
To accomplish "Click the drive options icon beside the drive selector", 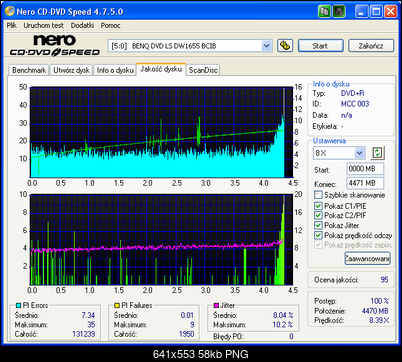I will (x=285, y=46).
